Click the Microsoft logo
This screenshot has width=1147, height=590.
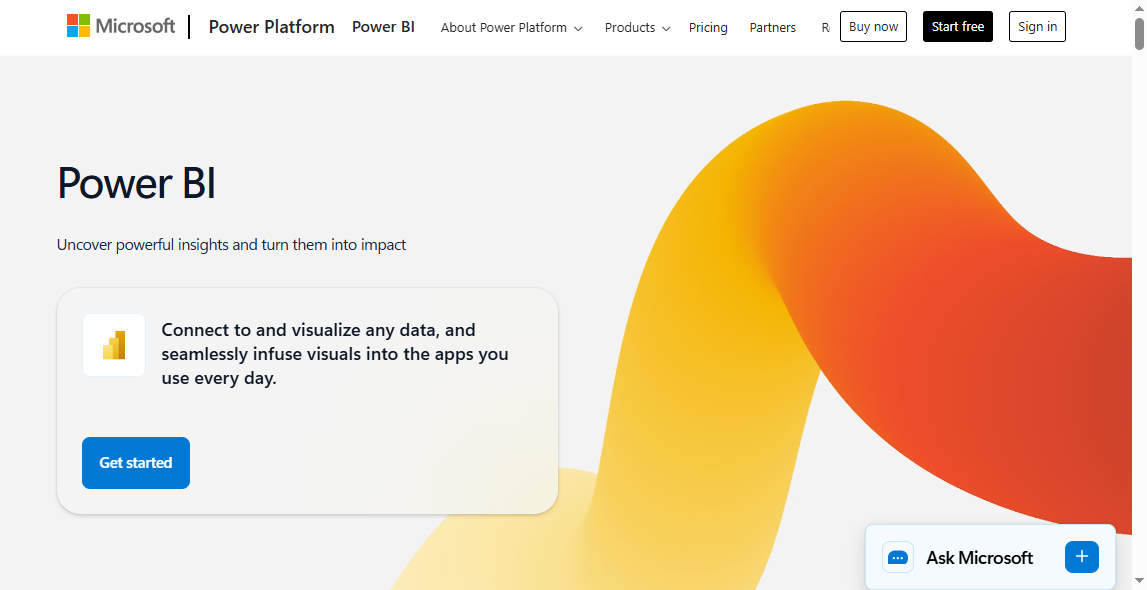coord(121,26)
